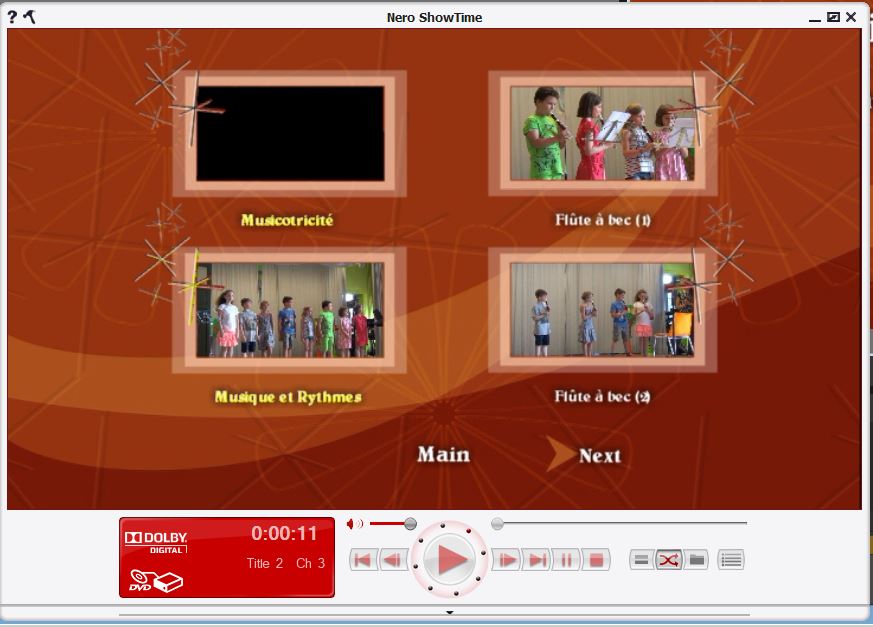The height and width of the screenshot is (627, 873).
Task: Stop the playback
Action: coord(596,560)
